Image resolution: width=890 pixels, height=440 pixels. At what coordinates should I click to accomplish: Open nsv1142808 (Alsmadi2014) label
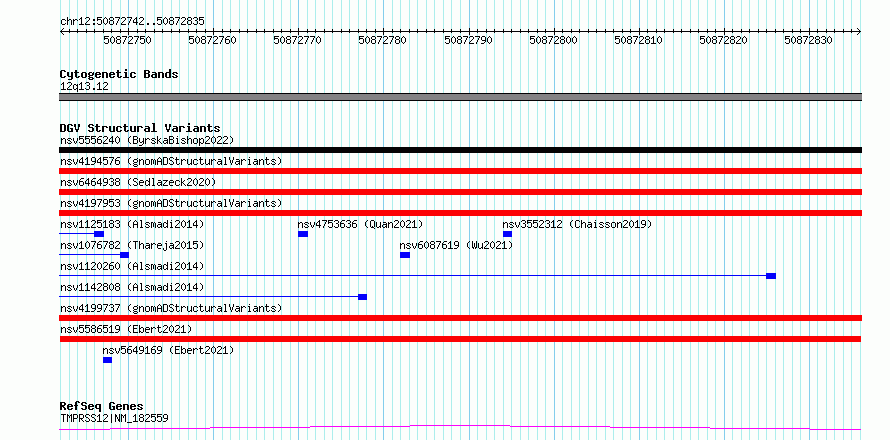[x=132, y=287]
